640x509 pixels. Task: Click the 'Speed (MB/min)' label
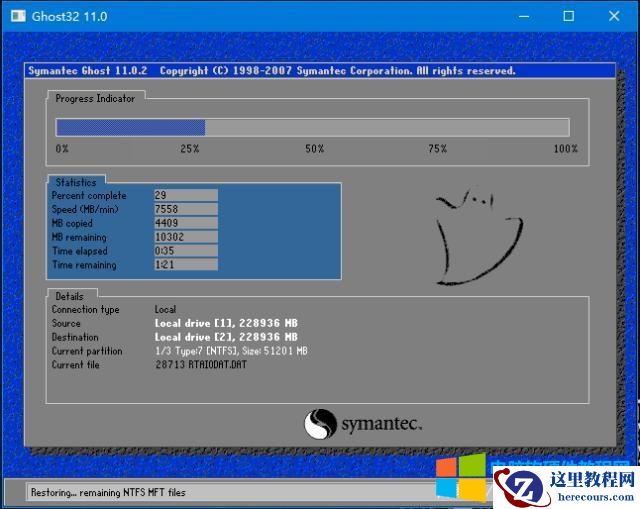[85, 209]
